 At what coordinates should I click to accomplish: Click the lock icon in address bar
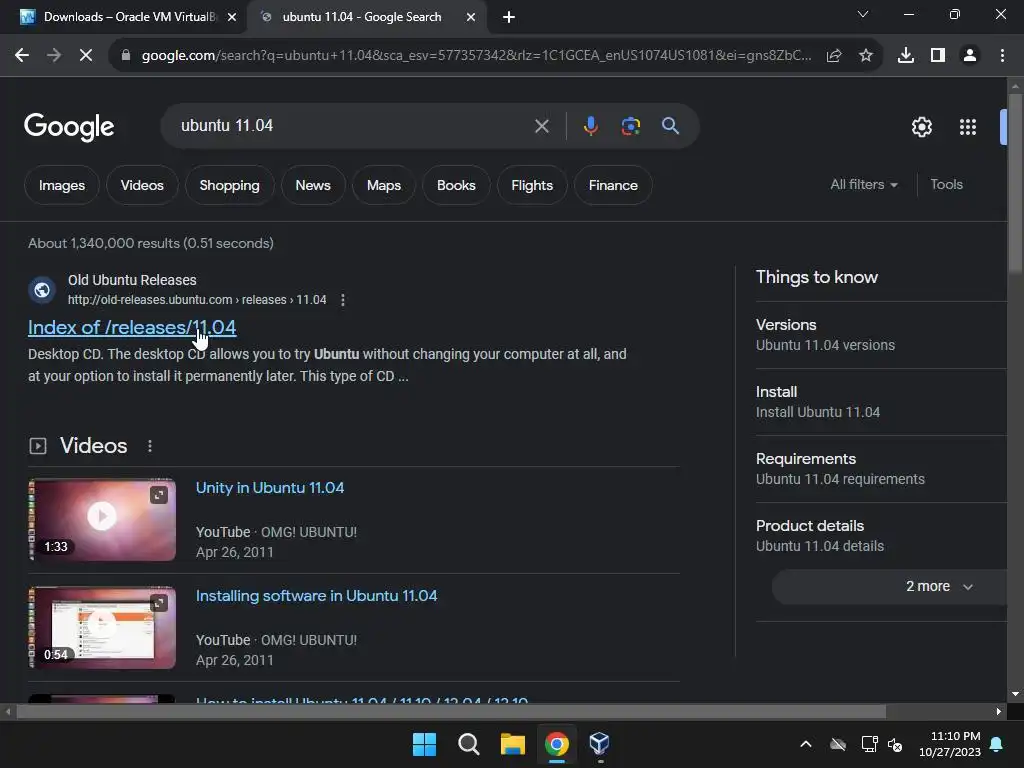point(125,56)
